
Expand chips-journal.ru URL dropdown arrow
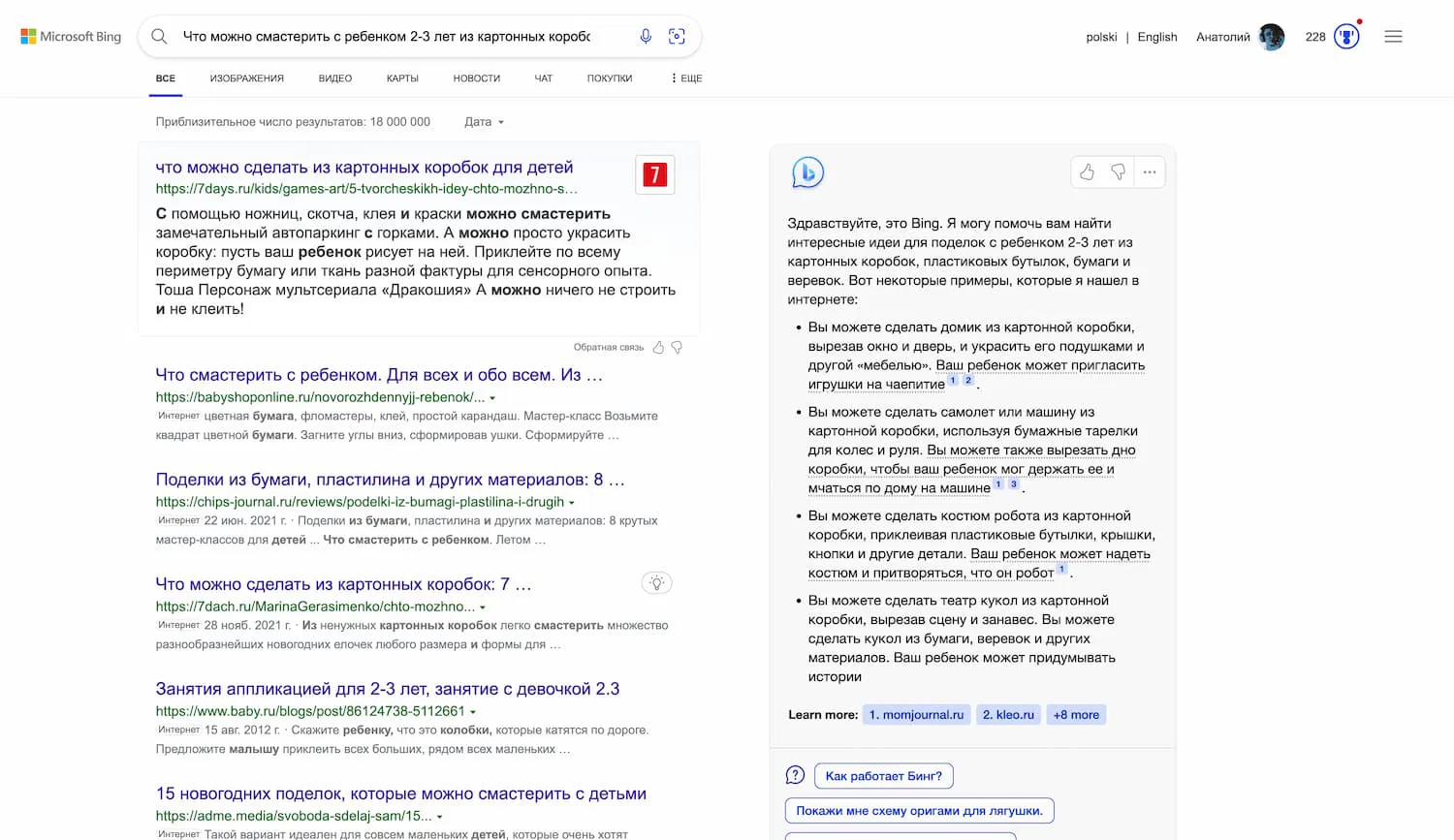(x=572, y=503)
